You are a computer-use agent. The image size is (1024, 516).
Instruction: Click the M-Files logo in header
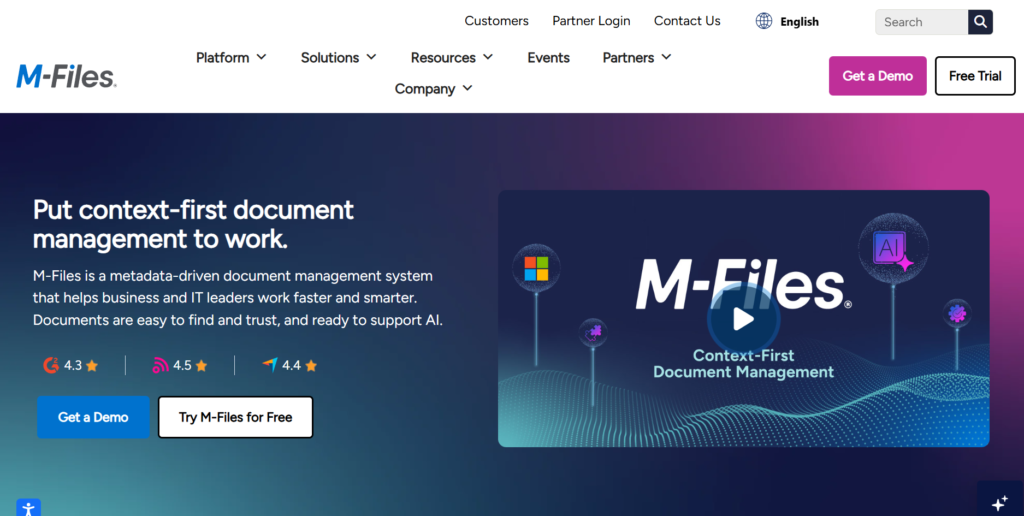tap(66, 76)
